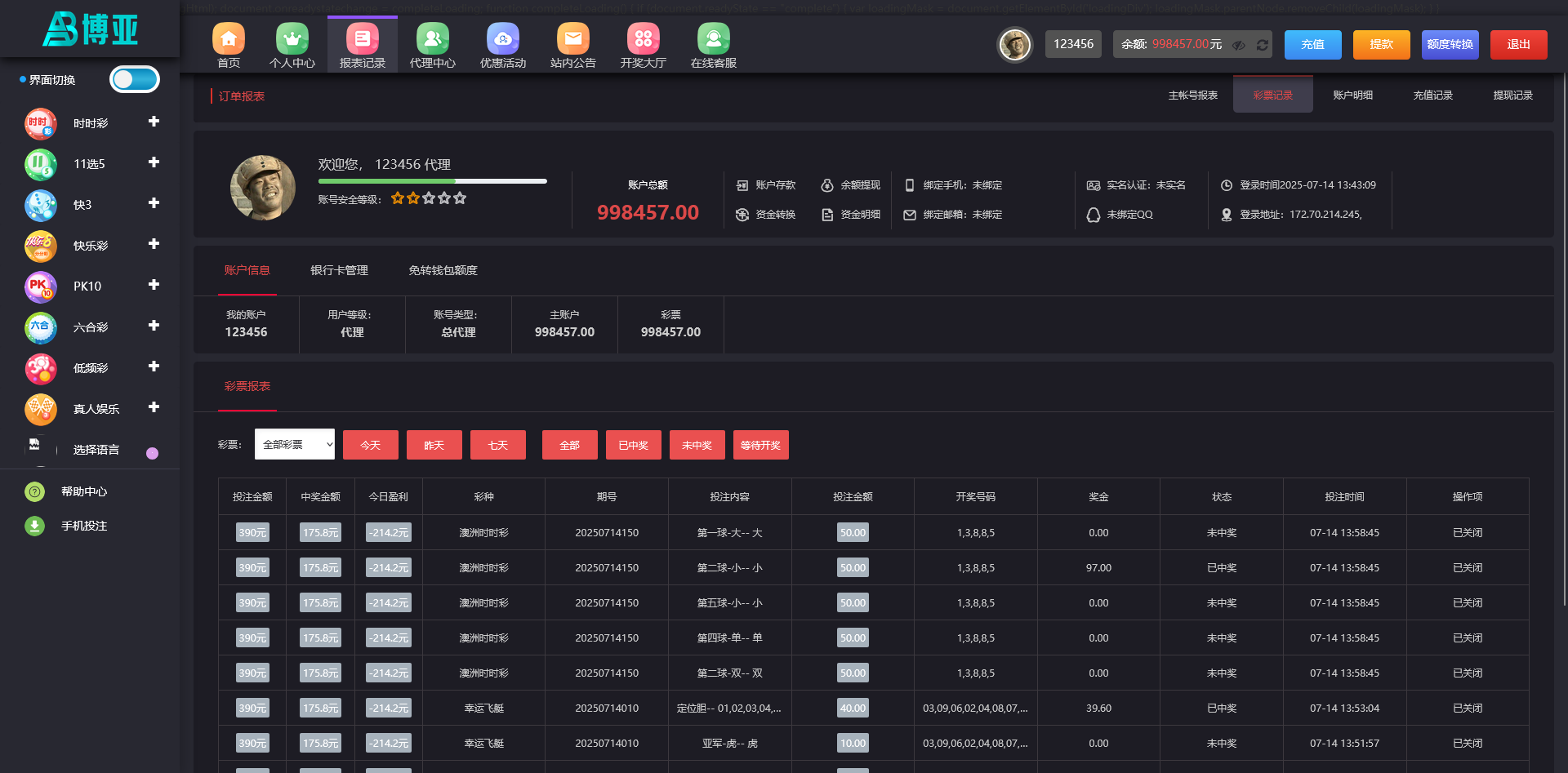Click the 11选5 game icon

[41, 165]
